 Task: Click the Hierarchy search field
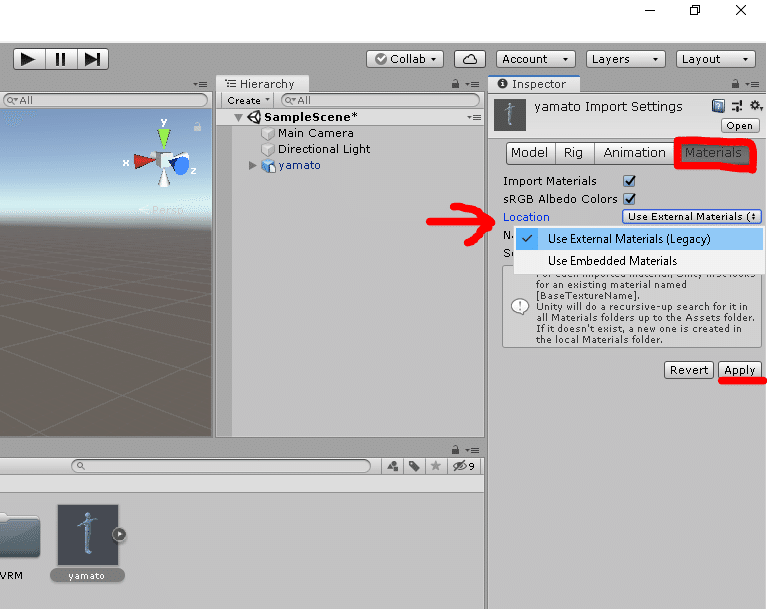380,100
